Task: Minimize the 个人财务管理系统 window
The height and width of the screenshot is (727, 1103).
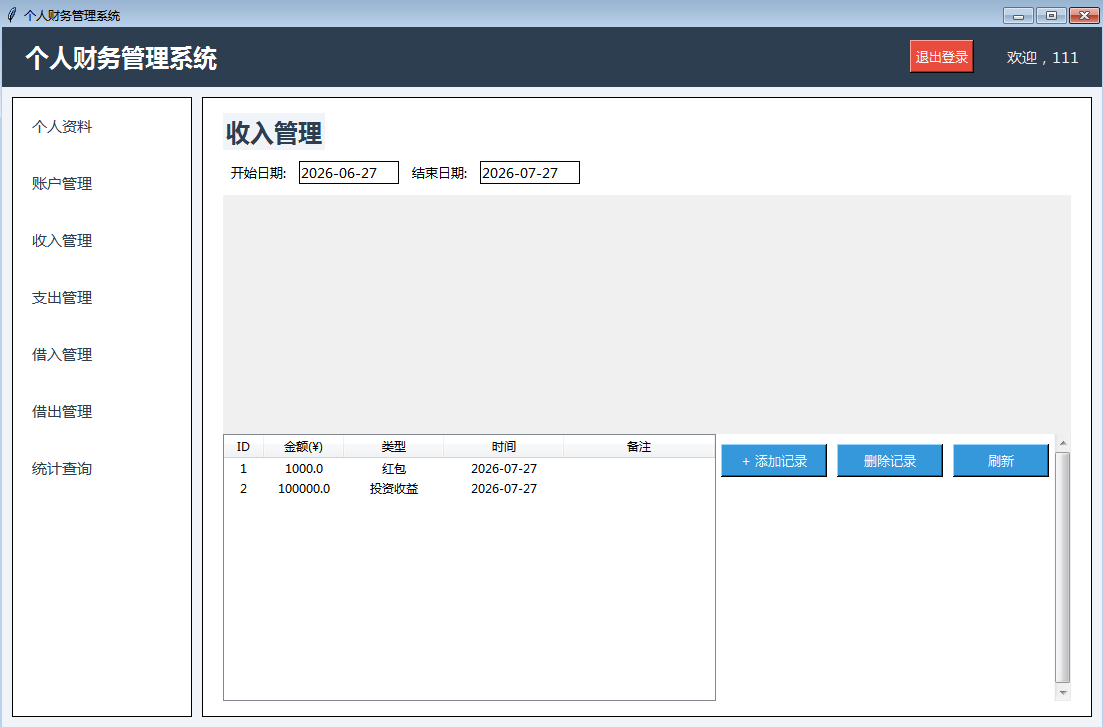Action: 1018,15
